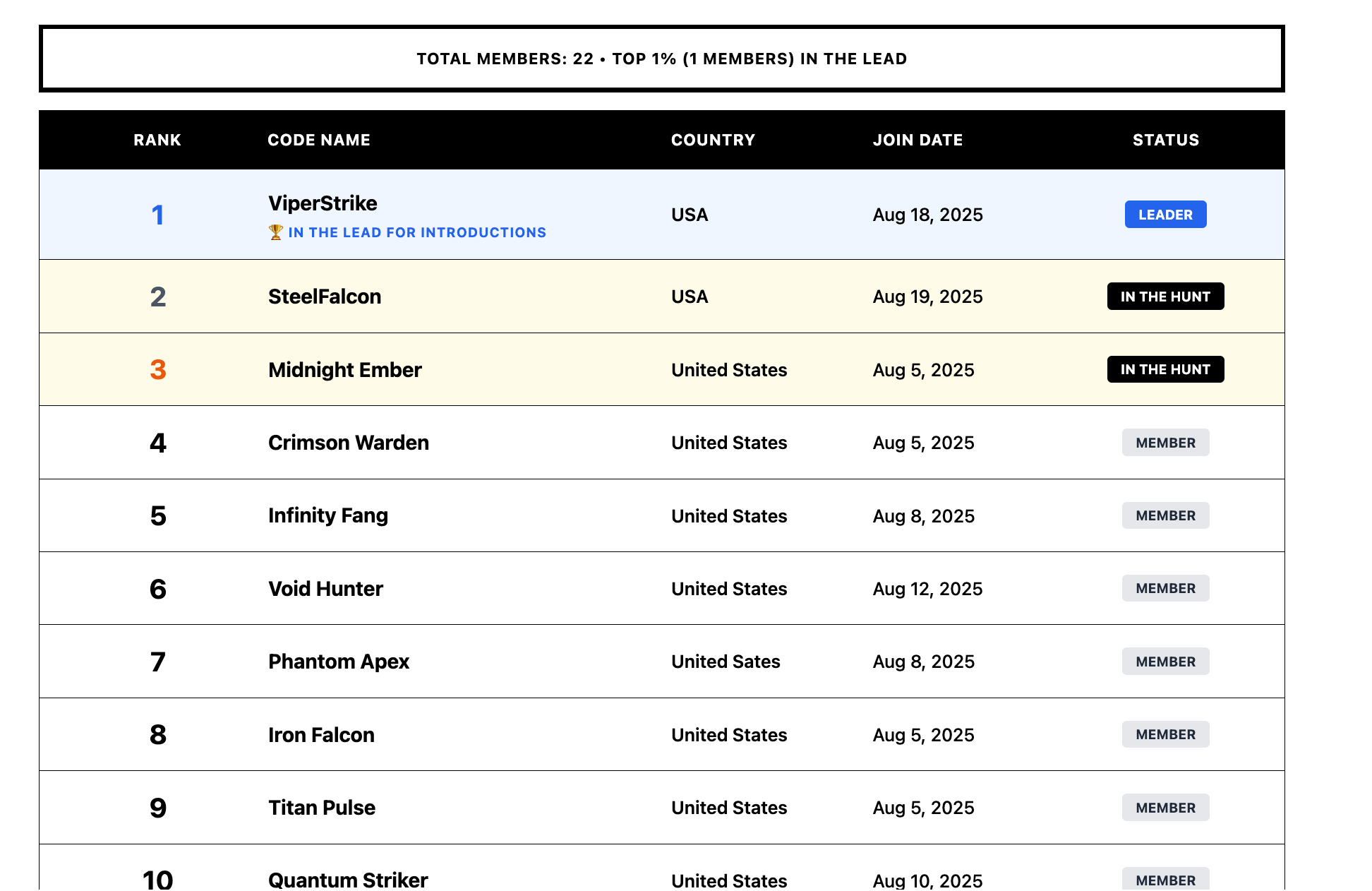This screenshot has height=891, width=1372.
Task: Click the LEADER status badge
Action: pos(1165,215)
